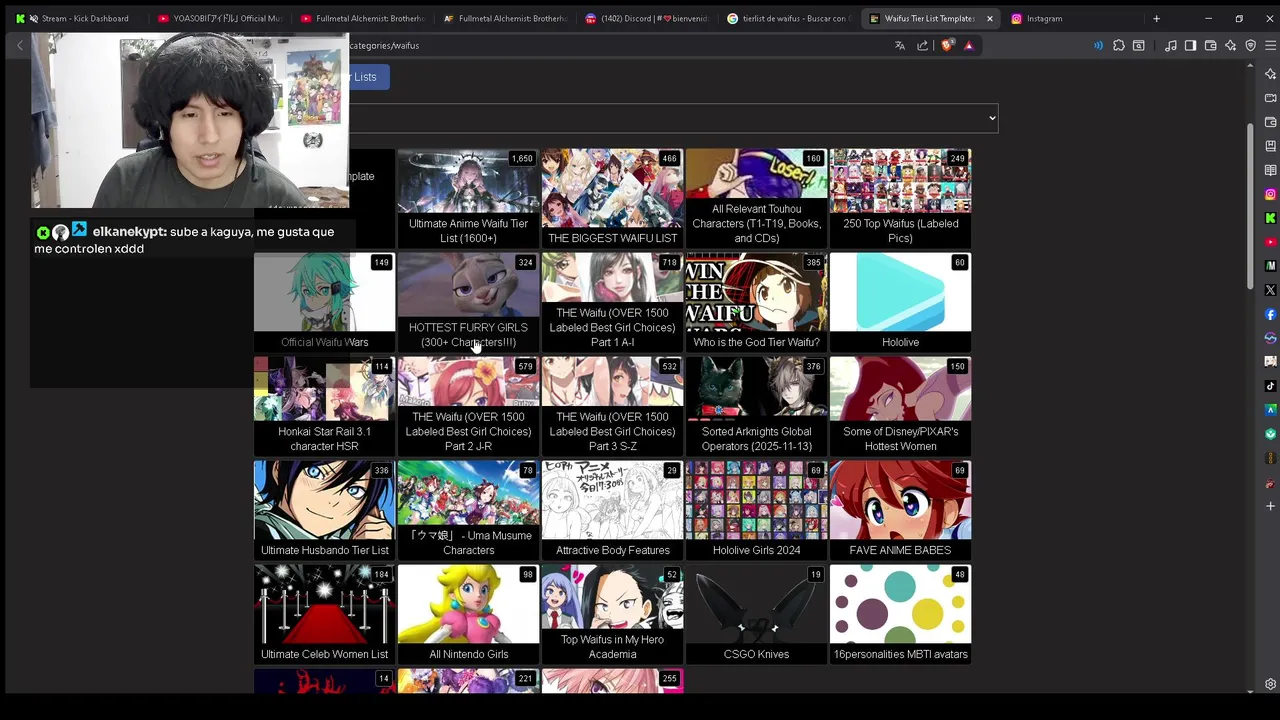This screenshot has height=720, width=1280.
Task: Click the share page icon
Action: tap(922, 45)
